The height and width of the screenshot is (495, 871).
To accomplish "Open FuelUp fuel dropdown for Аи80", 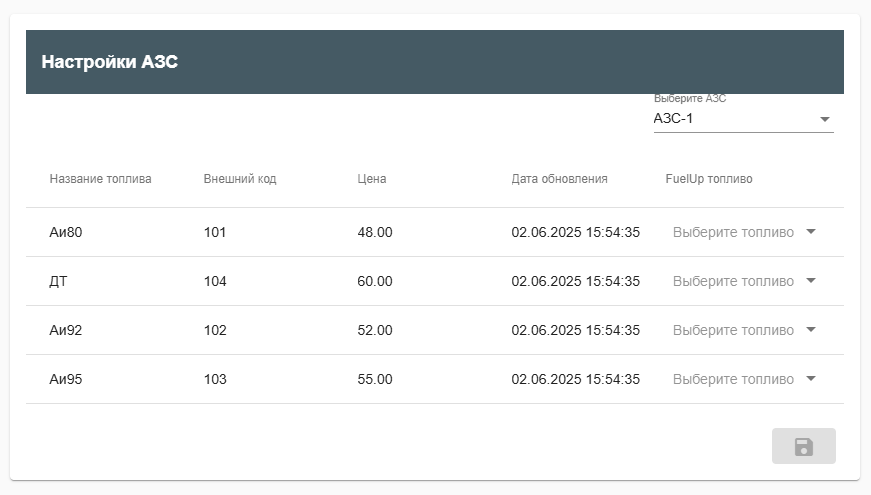I will coord(744,232).
